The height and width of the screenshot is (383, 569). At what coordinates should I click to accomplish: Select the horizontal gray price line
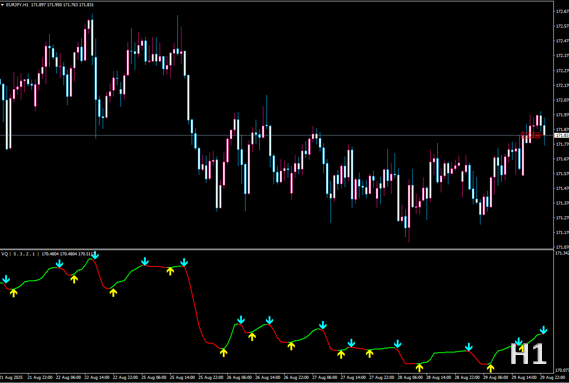click(277, 135)
